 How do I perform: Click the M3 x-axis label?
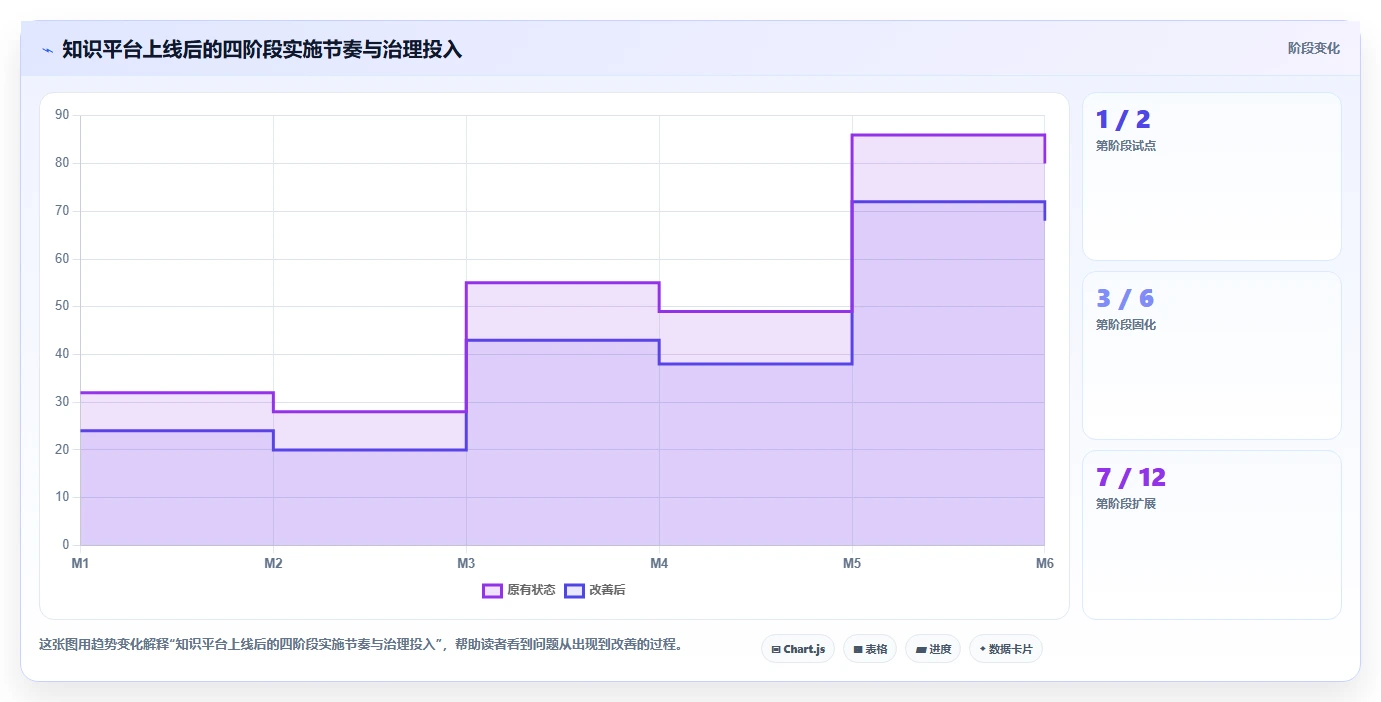[466, 563]
